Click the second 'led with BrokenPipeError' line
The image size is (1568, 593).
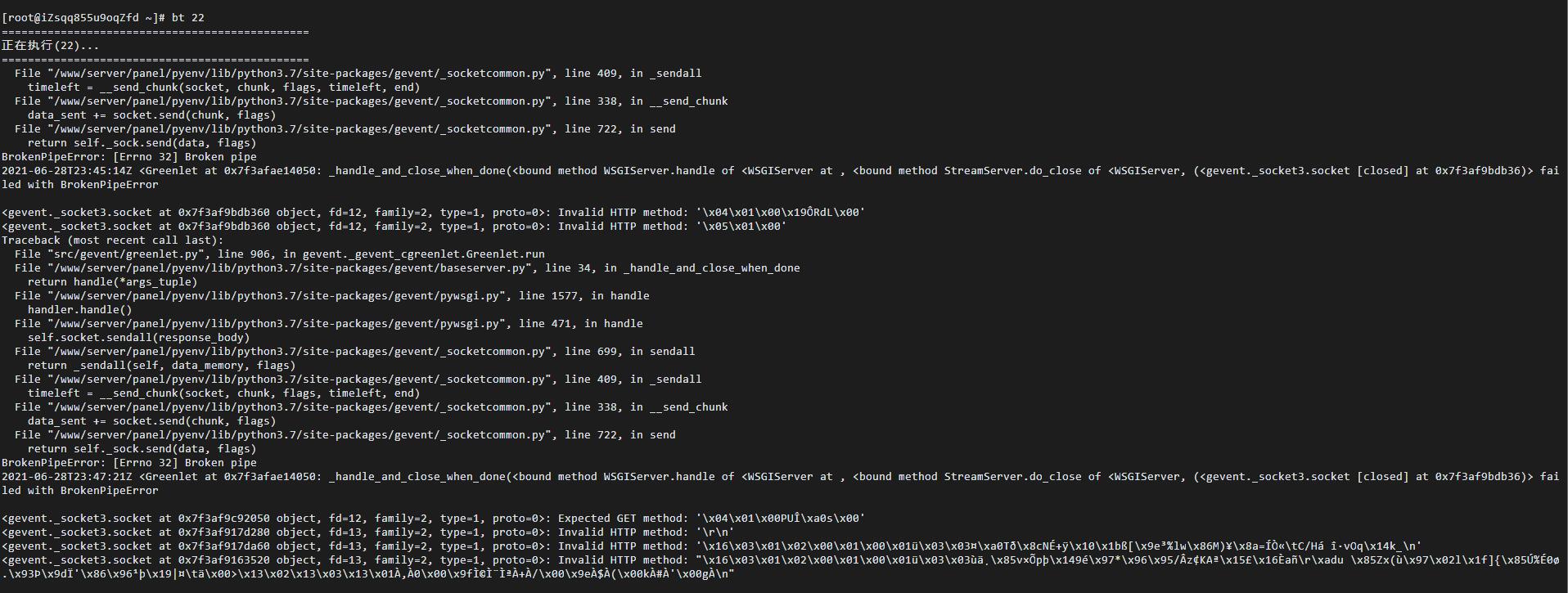(x=80, y=490)
